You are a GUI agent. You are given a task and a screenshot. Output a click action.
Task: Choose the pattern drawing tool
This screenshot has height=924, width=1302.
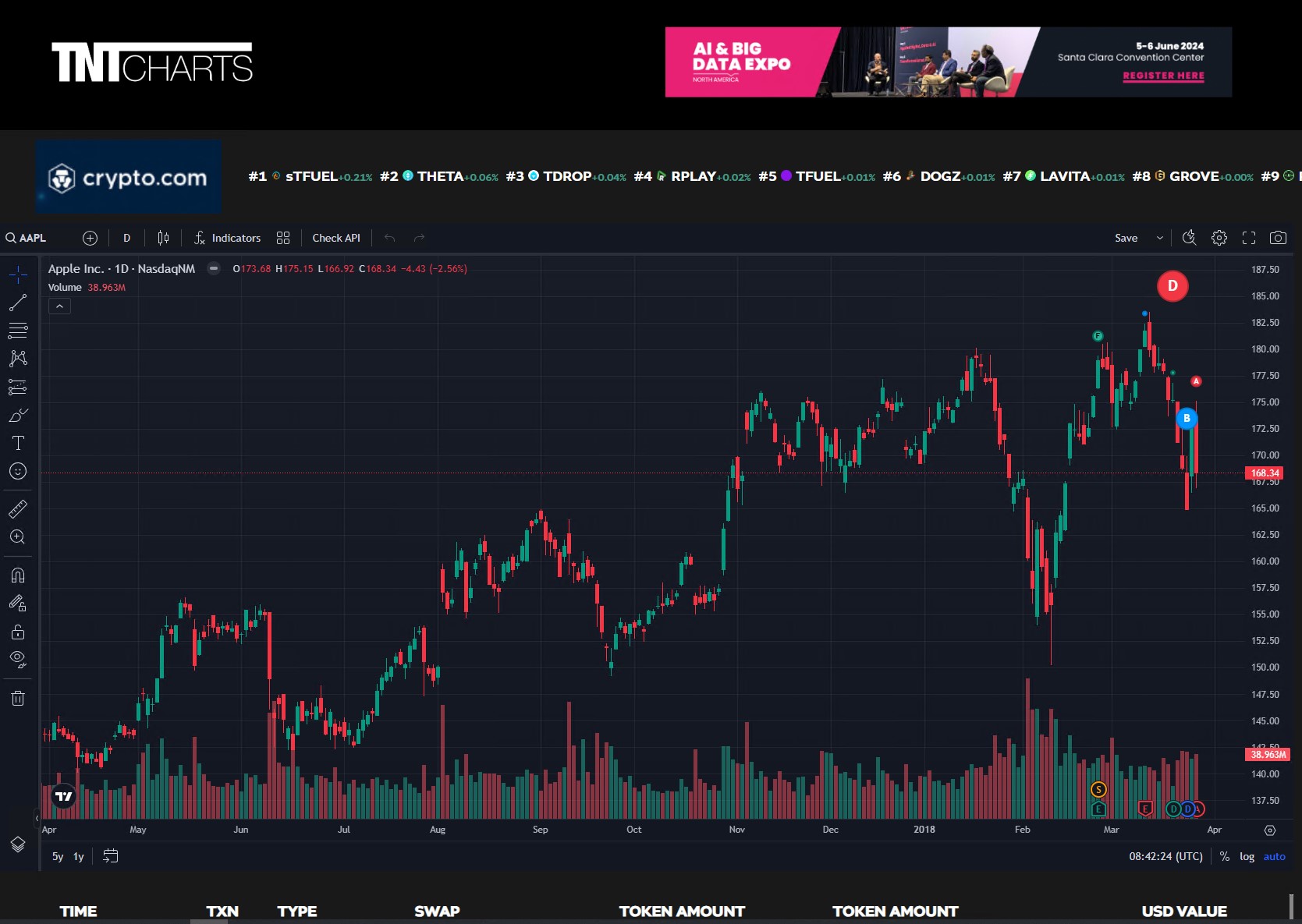[x=18, y=359]
